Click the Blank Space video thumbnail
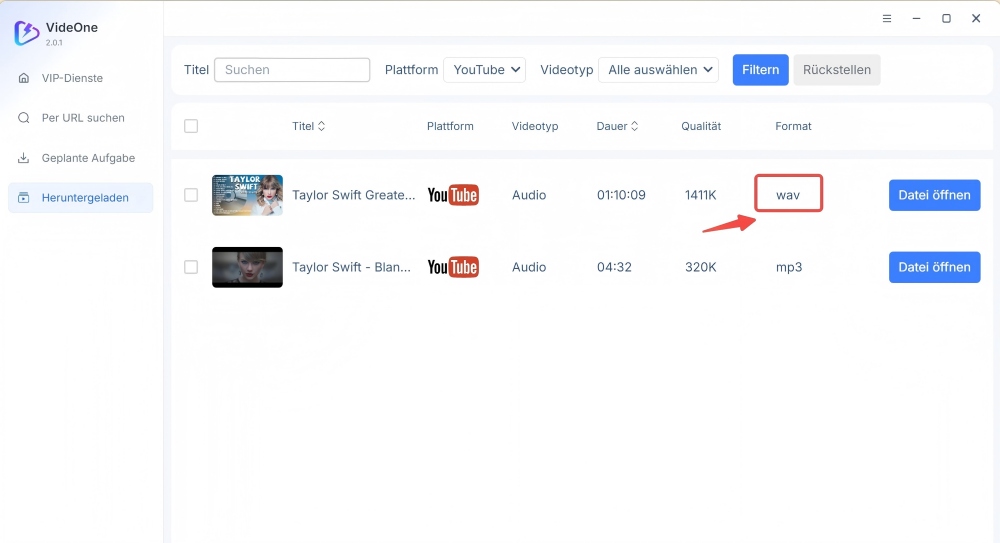This screenshot has width=1000, height=543. 247,267
